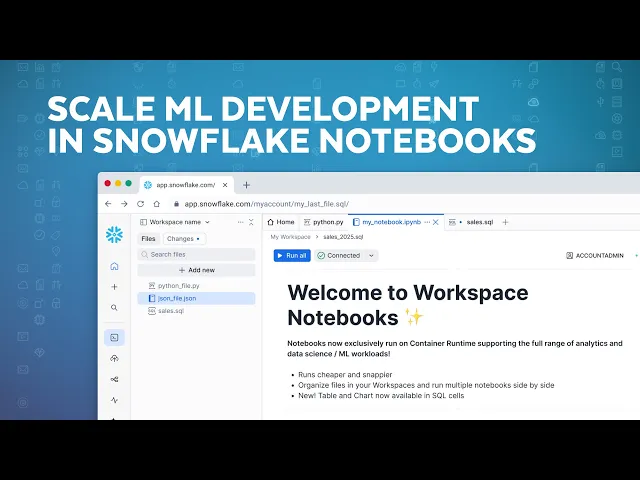640x480 pixels.
Task: Click the ellipsis on my_notebook.ipynb tab
Action: (427, 222)
